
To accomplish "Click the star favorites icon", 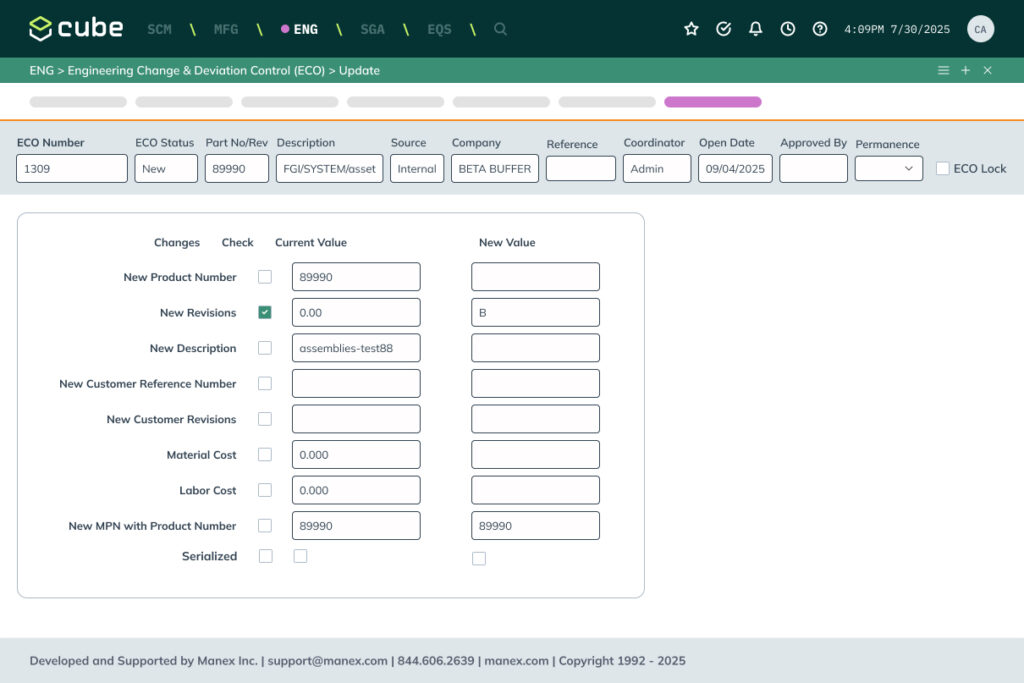I will tap(691, 29).
